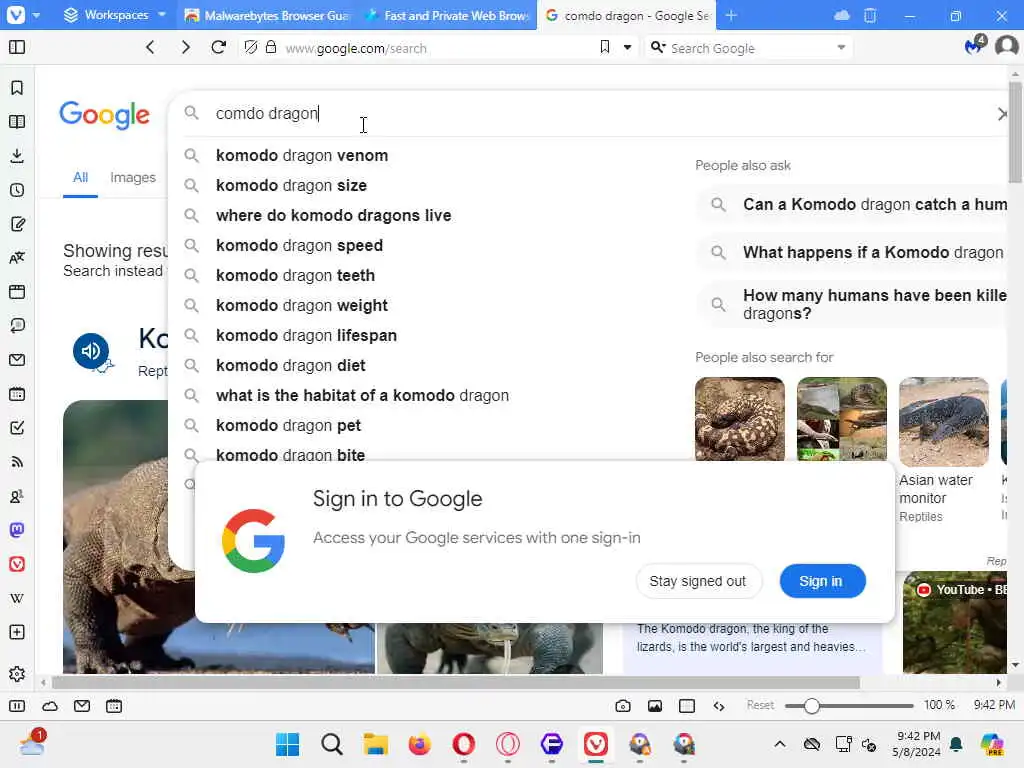This screenshot has width=1024, height=768.
Task: Open closed tabs trash can
Action: point(870,15)
